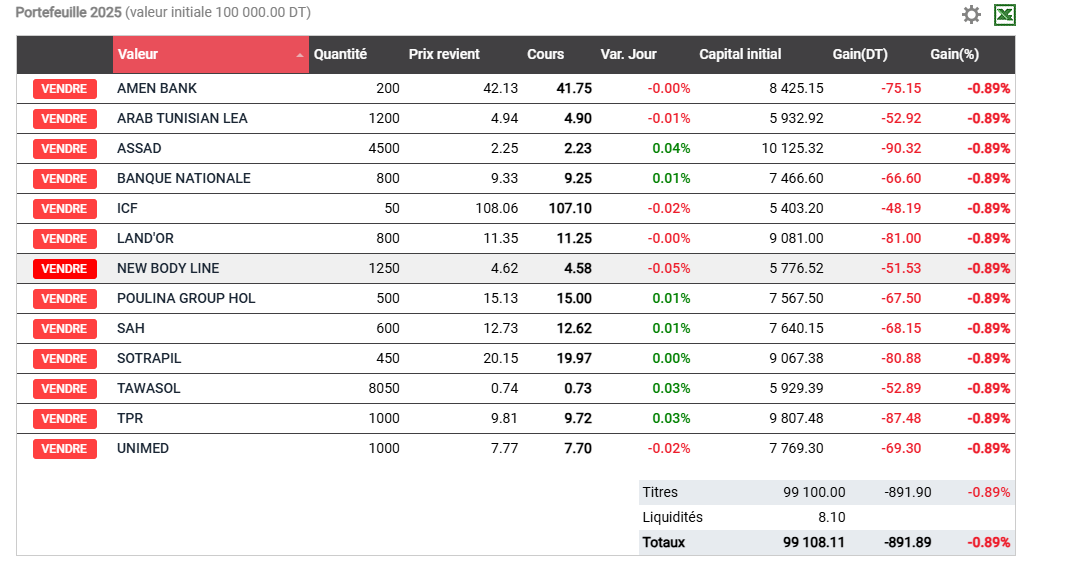Viewport: 1065px width, 568px height.
Task: Click TPR capital value 9 807.48
Action: [x=796, y=418]
